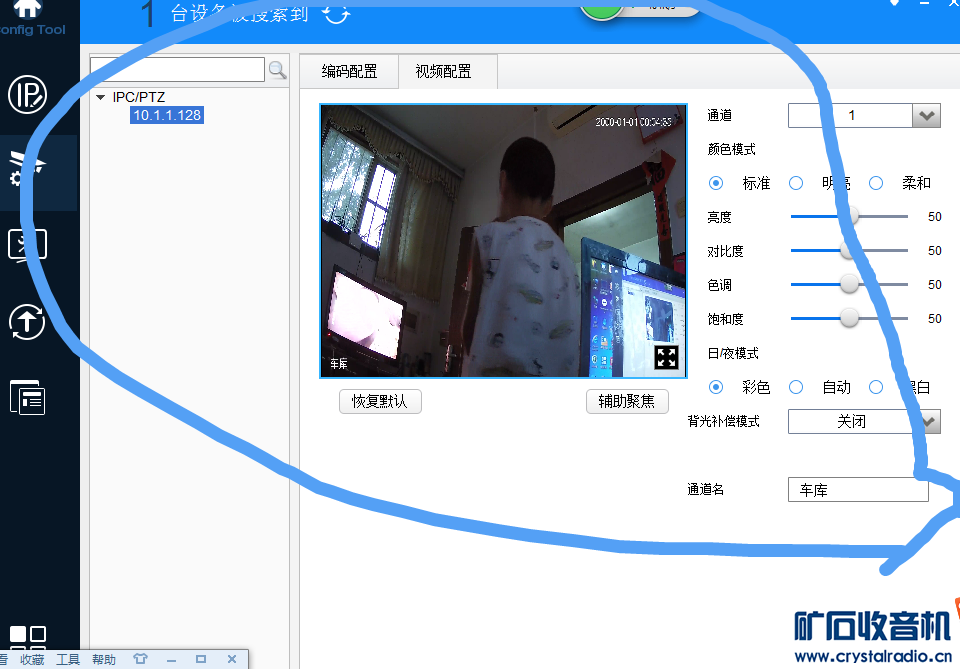Open 帮助 menu in bottom window
The height and width of the screenshot is (669, 960).
click(104, 659)
